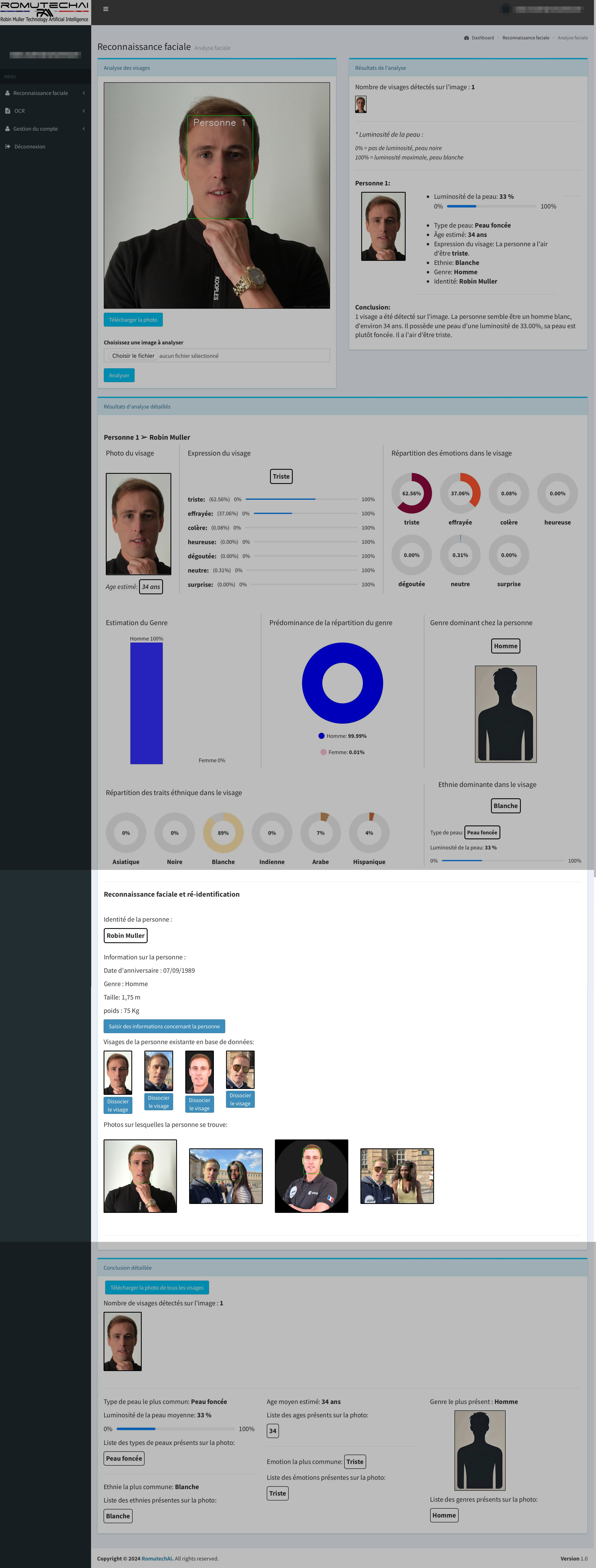Image resolution: width=596 pixels, height=1568 pixels.
Task: Open the fourth photo with sunglasses
Action: click(x=397, y=1176)
